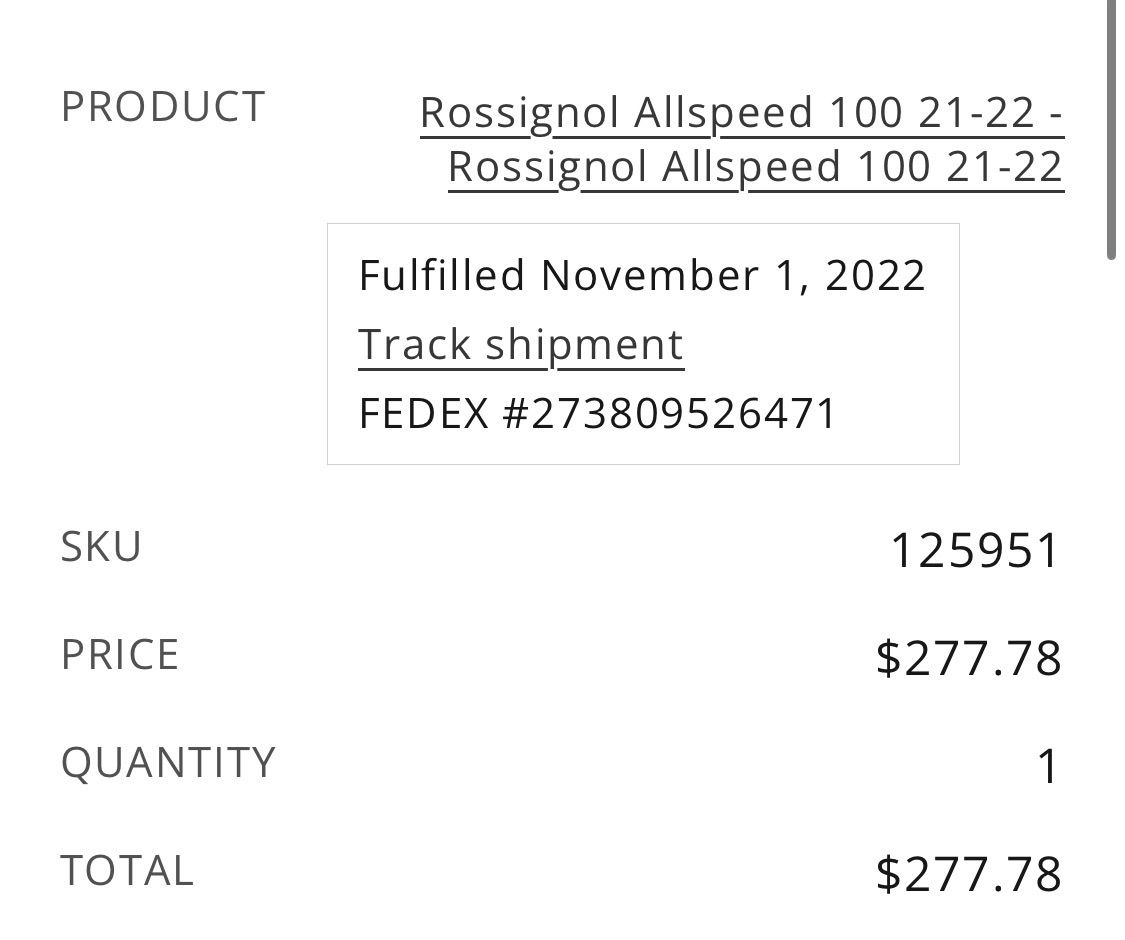Click the $277.78 value in TOTAL row
The width and height of the screenshot is (1125, 940).
tap(968, 874)
